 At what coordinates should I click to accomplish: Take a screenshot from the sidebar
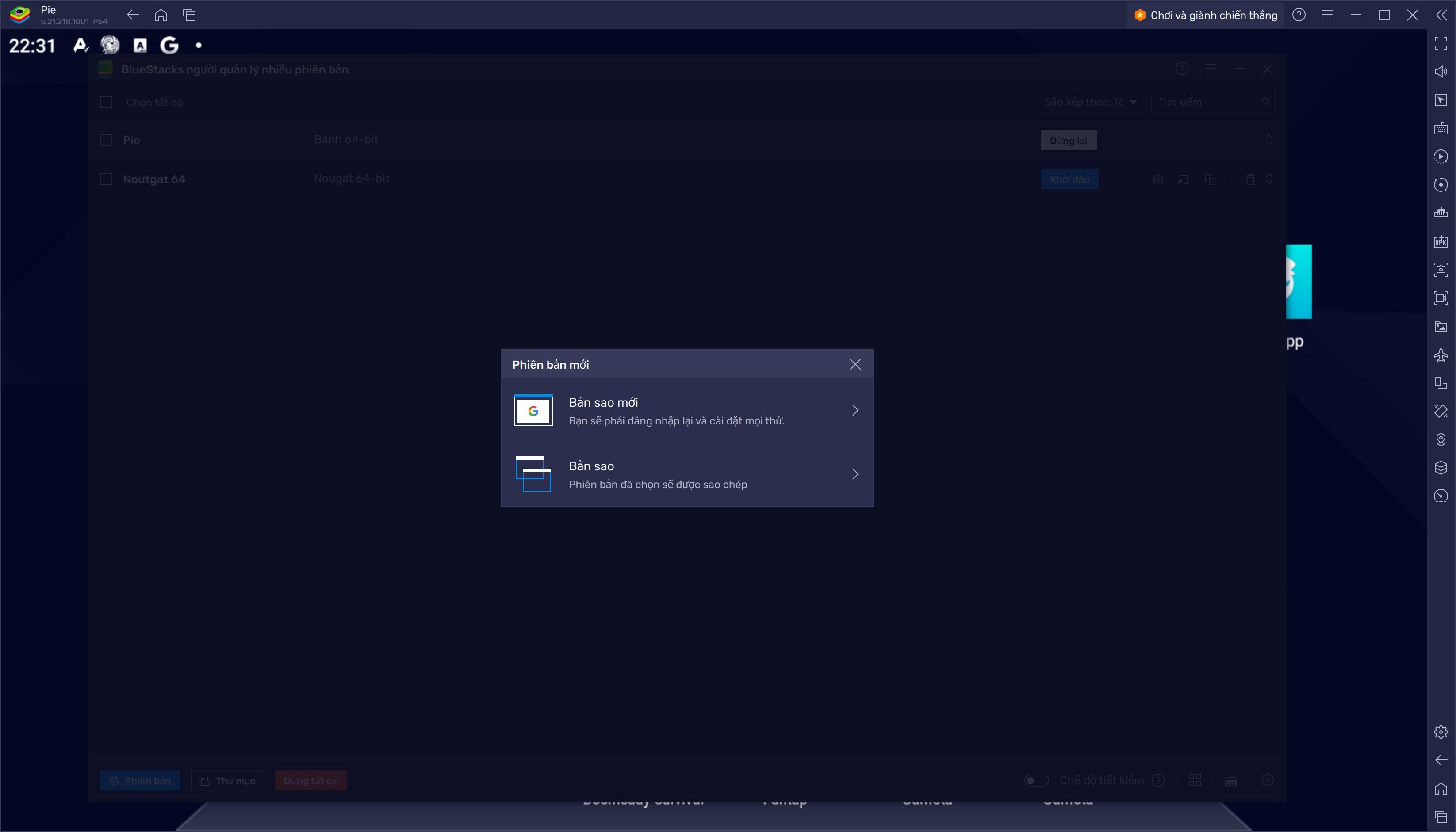1441,270
